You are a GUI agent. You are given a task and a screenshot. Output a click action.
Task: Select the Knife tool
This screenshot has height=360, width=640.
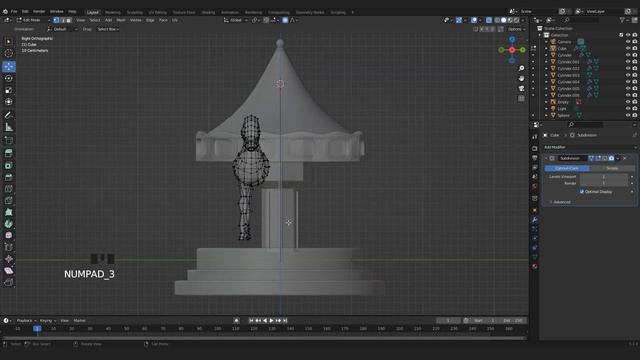(x=9, y=200)
